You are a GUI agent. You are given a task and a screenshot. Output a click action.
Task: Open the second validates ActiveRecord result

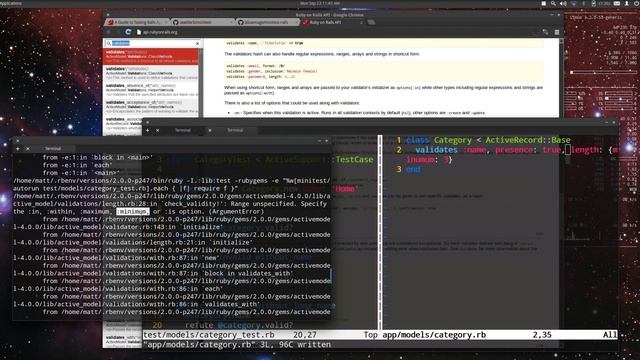(151, 73)
